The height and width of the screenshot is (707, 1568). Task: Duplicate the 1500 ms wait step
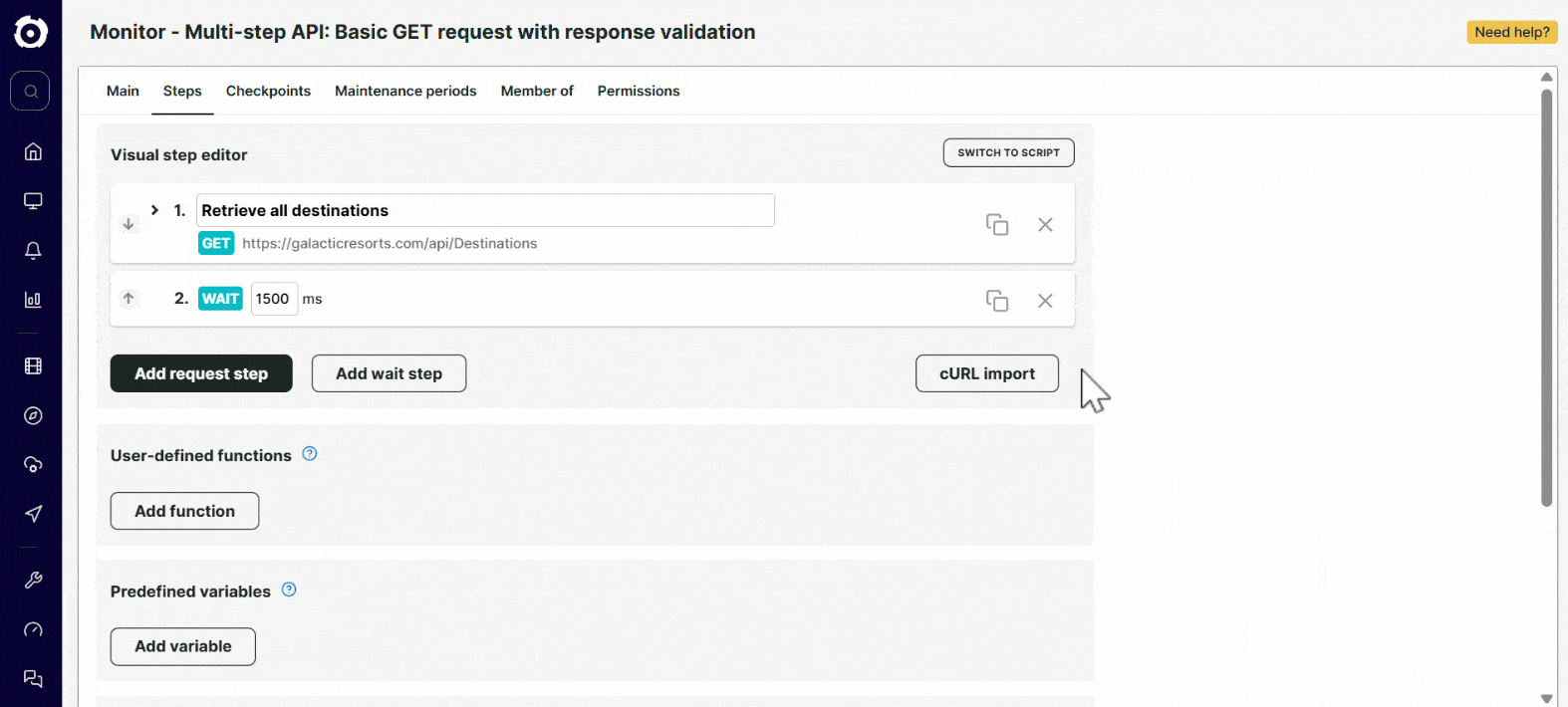tap(996, 301)
